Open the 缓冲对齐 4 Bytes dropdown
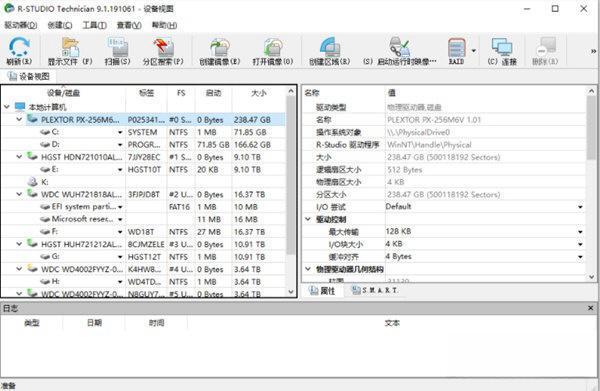Viewport: 600px width, 391px height. point(580,257)
